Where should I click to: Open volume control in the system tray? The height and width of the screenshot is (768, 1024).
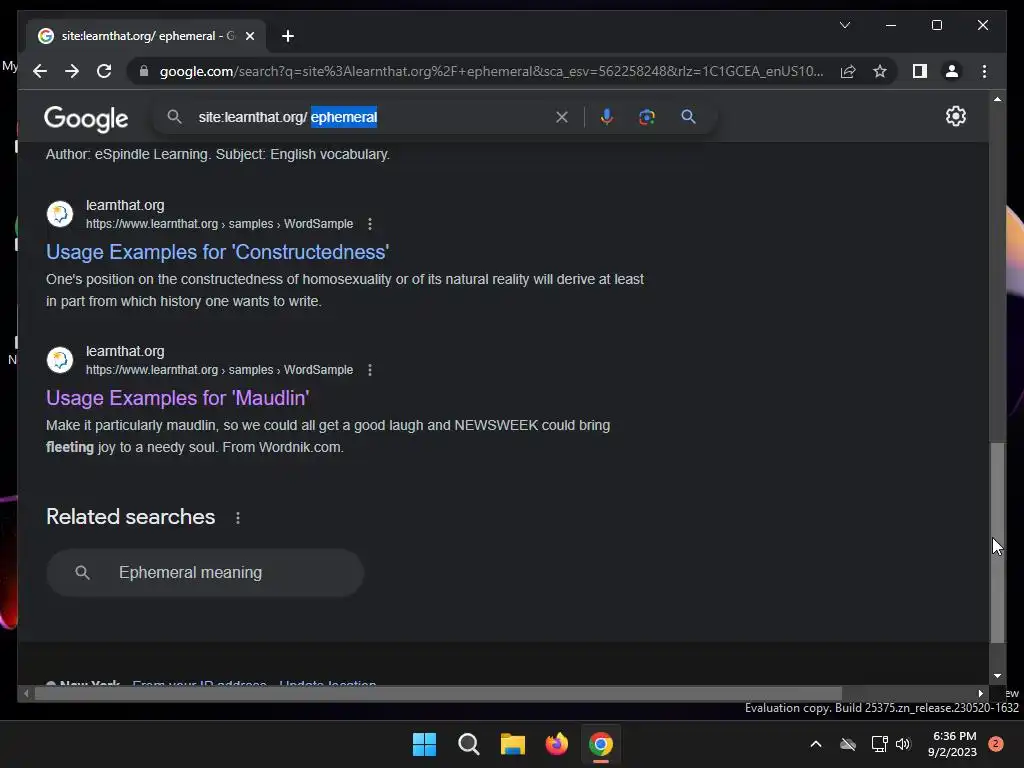(903, 744)
